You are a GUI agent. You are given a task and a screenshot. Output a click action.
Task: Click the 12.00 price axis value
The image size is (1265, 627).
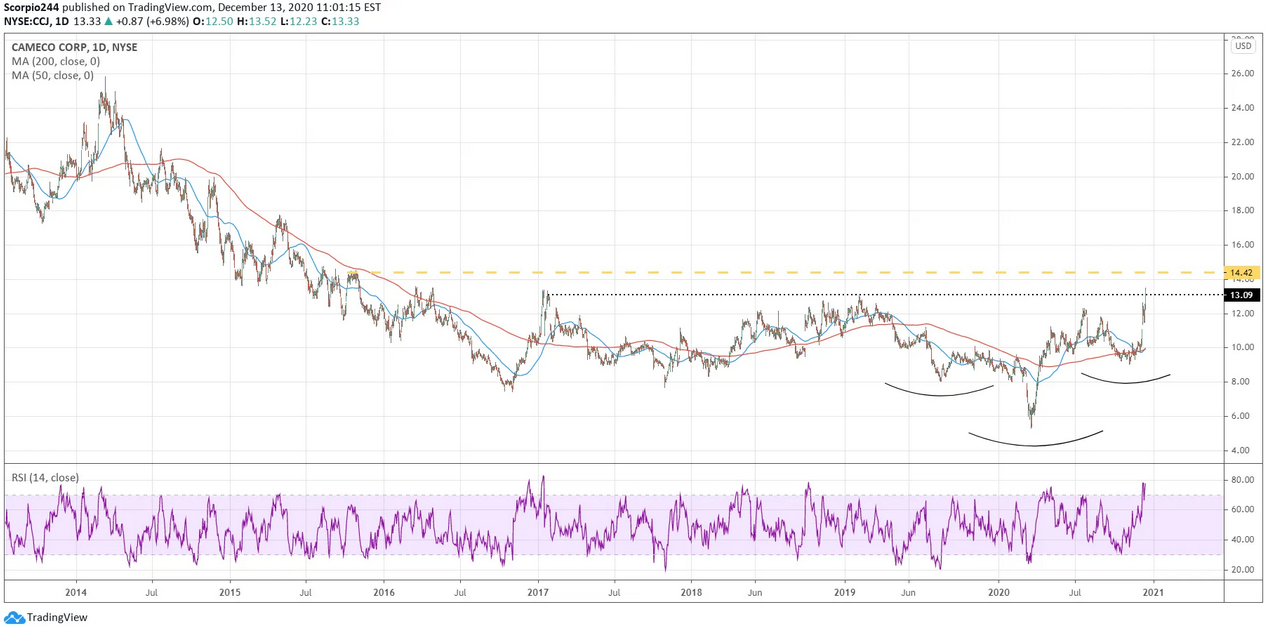(x=1243, y=314)
